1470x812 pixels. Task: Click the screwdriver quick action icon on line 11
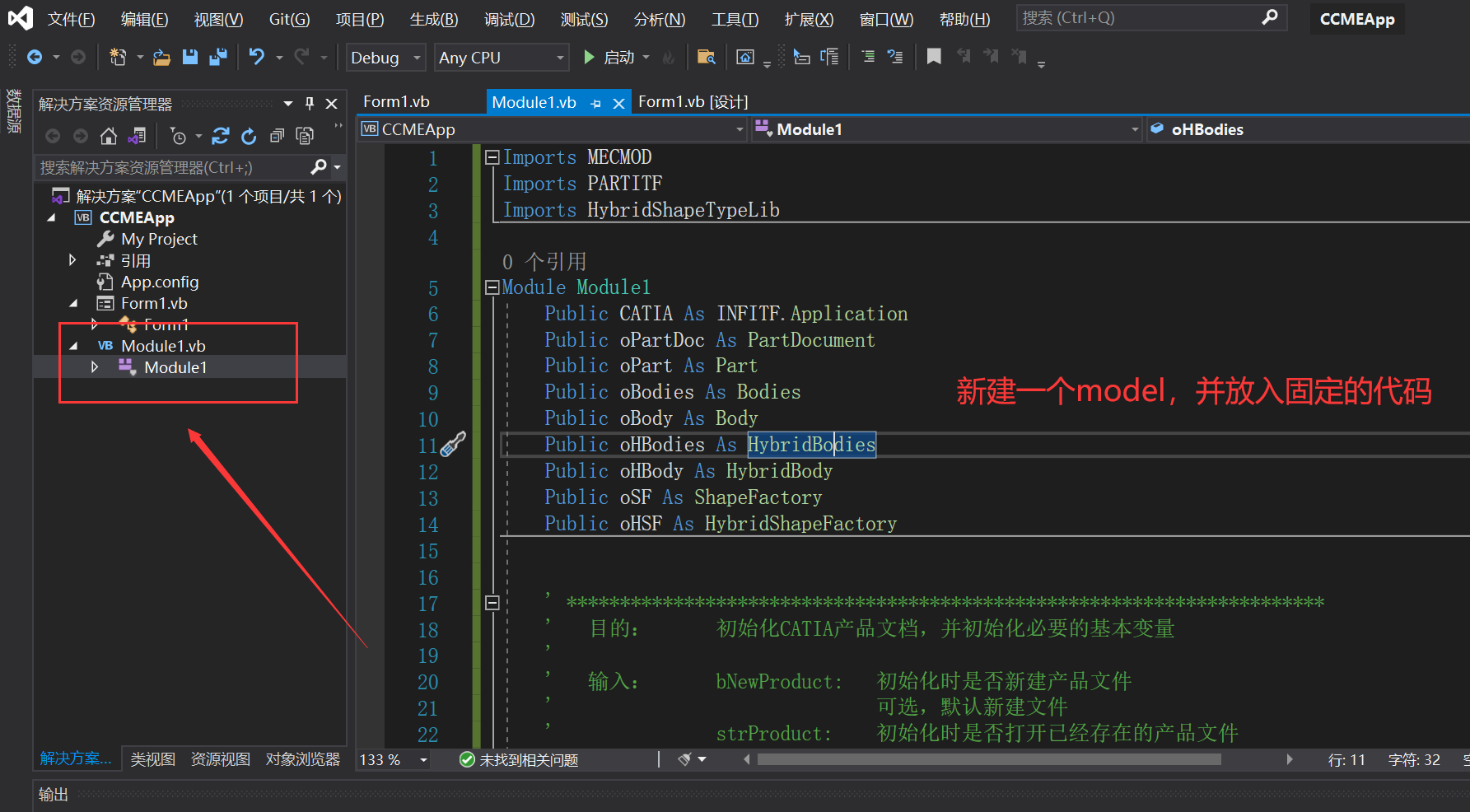pyautogui.click(x=453, y=445)
